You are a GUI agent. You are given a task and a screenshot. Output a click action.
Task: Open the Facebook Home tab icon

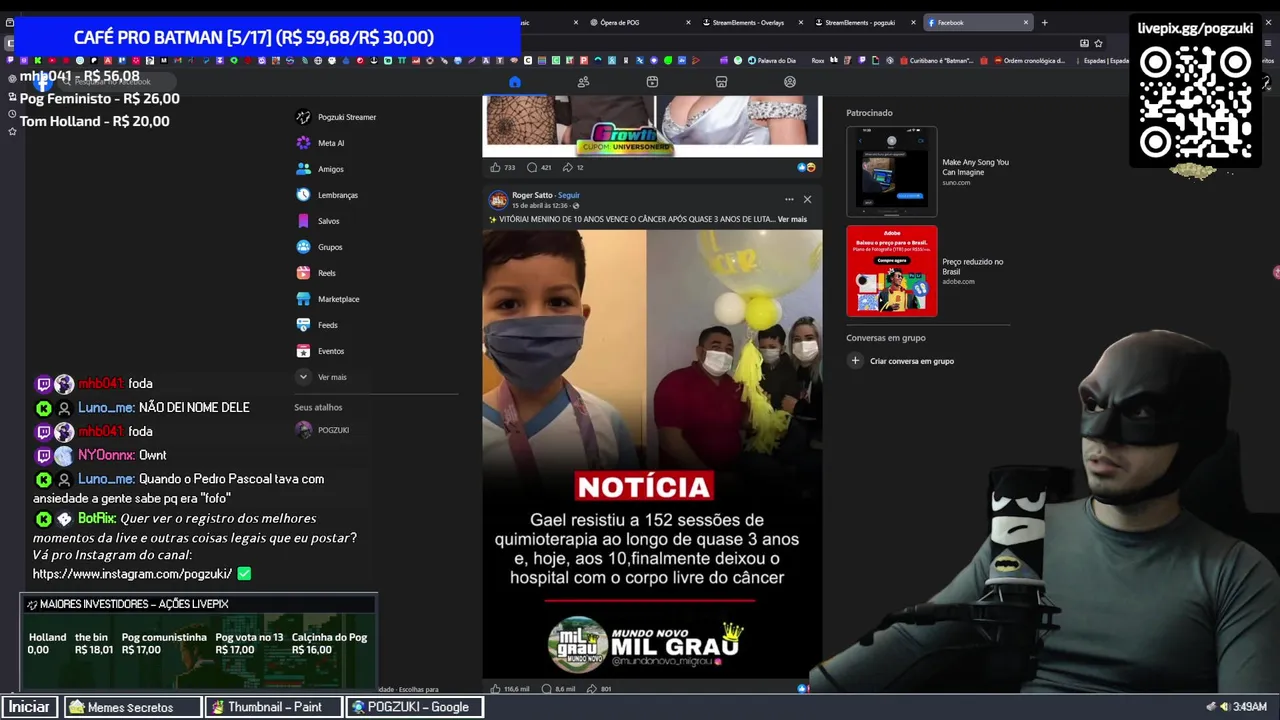pyautogui.click(x=514, y=82)
